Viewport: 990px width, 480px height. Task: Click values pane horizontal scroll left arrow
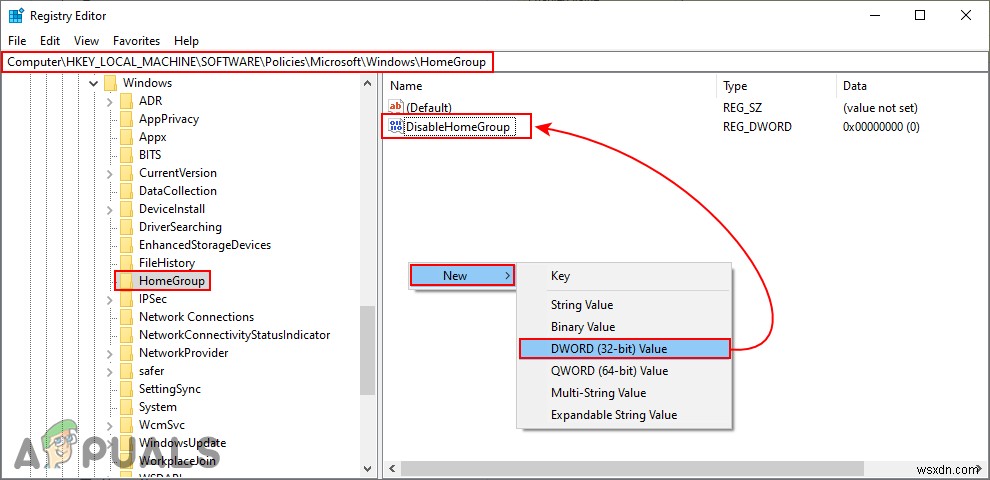pos(391,469)
